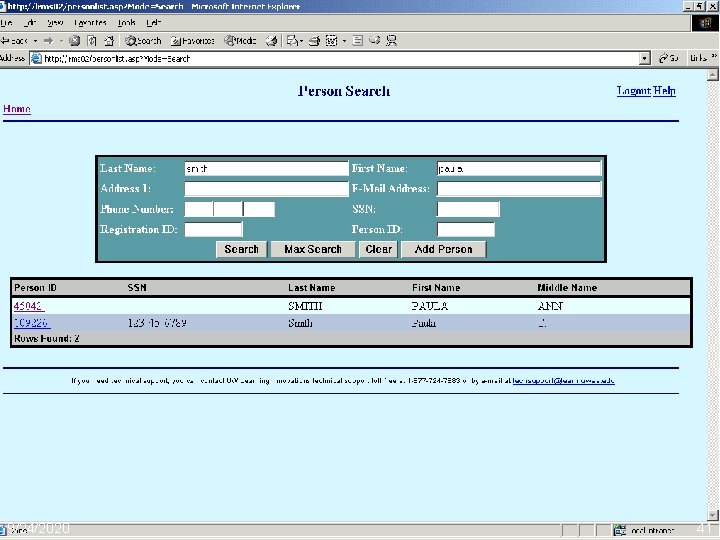Image resolution: width=720 pixels, height=540 pixels.
Task: Open the File menu
Action: click(6, 22)
